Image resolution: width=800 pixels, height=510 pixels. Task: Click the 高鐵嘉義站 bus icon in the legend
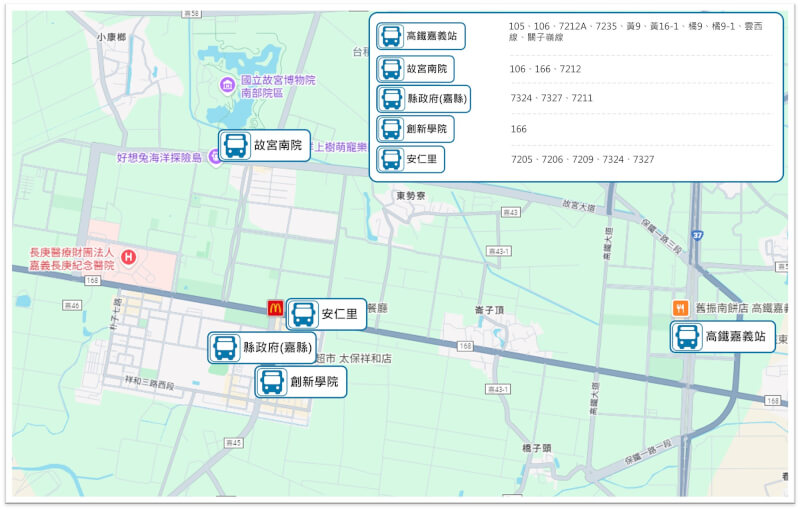tap(391, 37)
